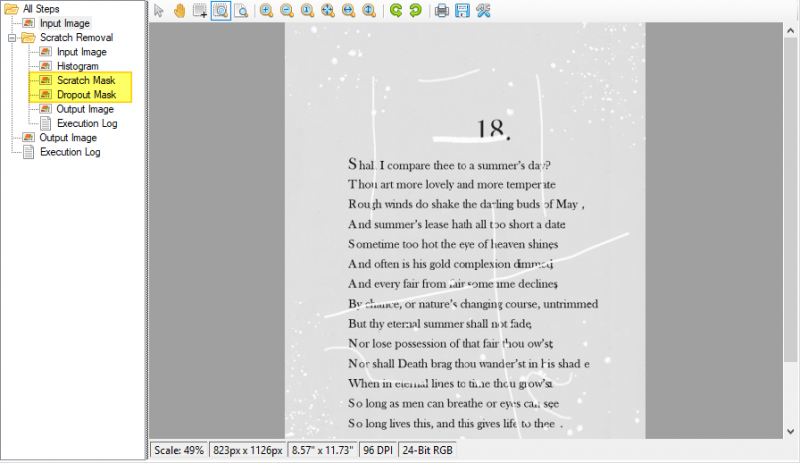Set zoom to actual size 1:1
This screenshot has height=463, width=800.
[x=307, y=11]
